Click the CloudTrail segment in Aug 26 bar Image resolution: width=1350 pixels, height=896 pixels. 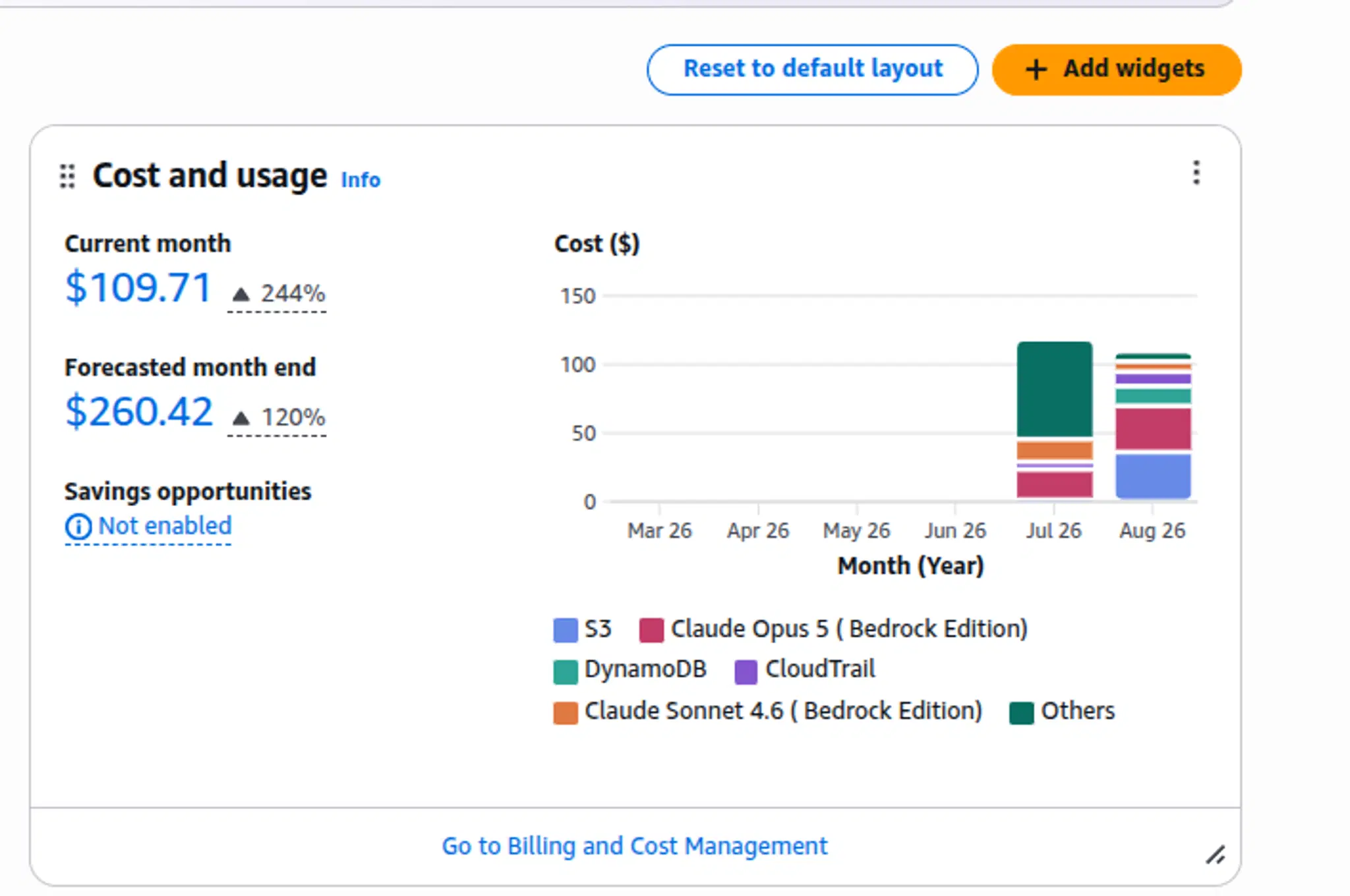click(x=1153, y=379)
